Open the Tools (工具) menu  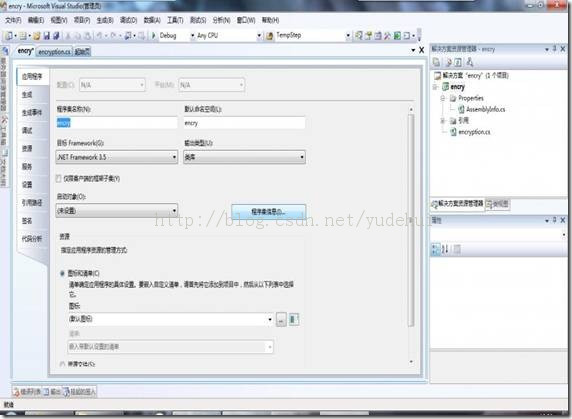(x=175, y=20)
